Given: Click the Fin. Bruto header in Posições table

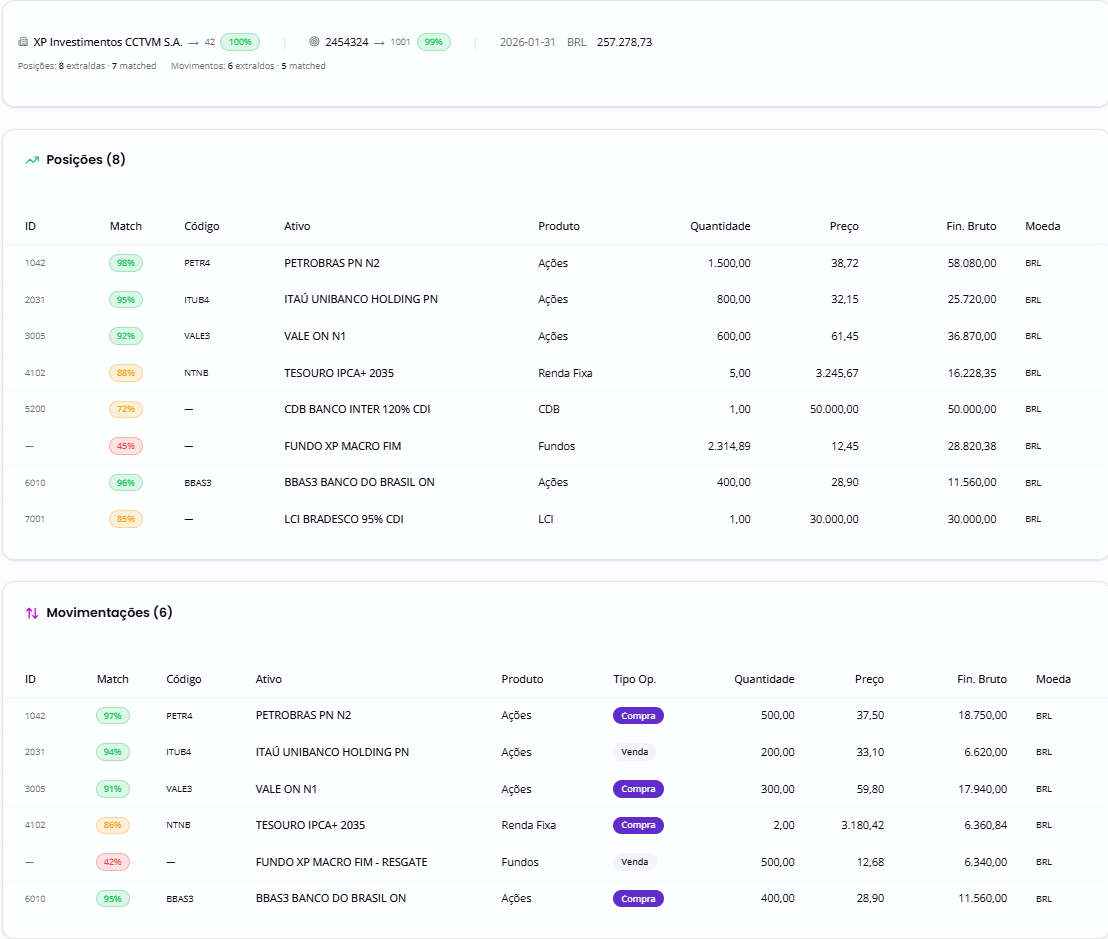Looking at the screenshot, I should [970, 226].
